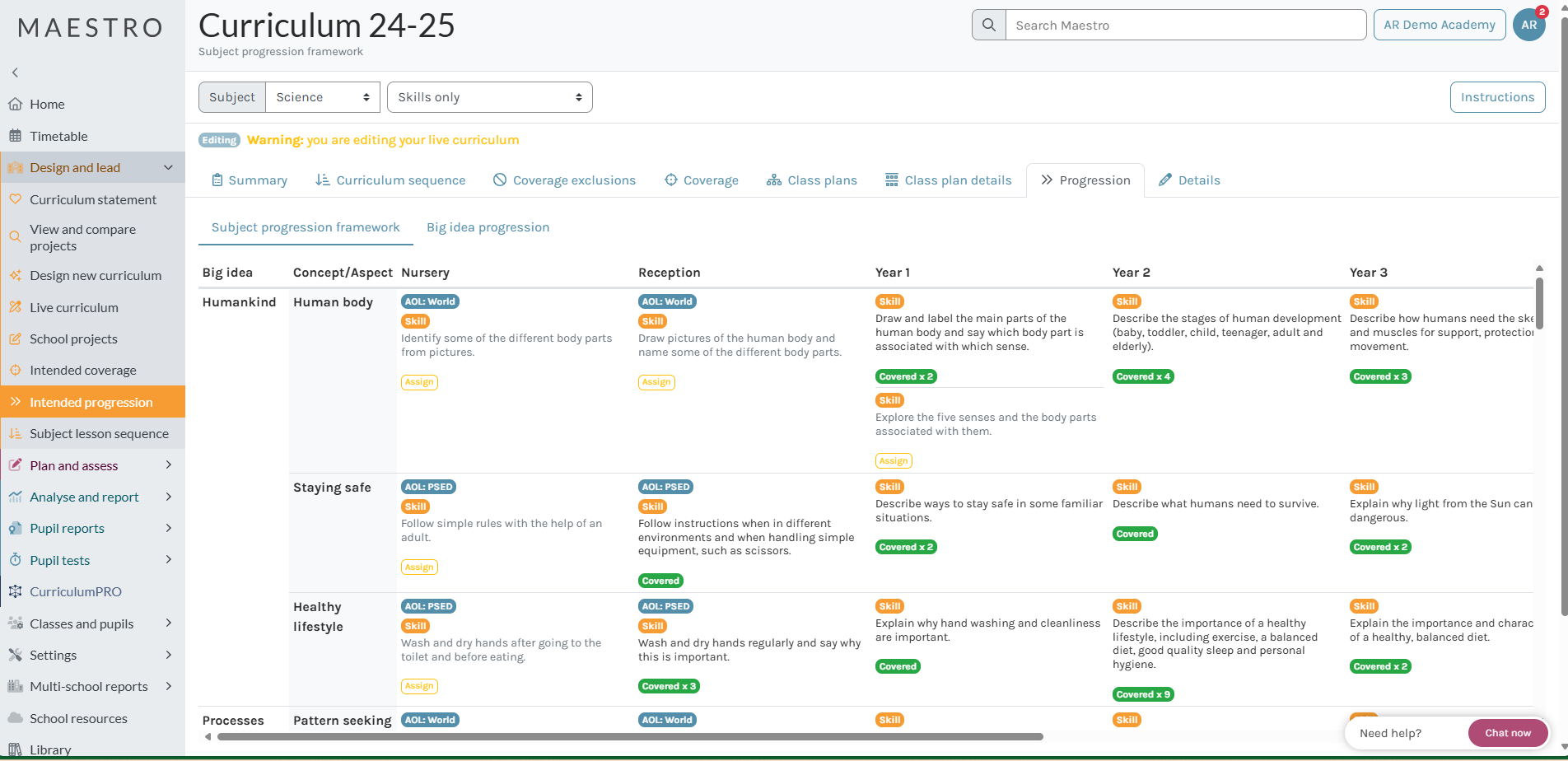1568x761 pixels.
Task: Expand the Plan and assess menu
Action: point(168,465)
